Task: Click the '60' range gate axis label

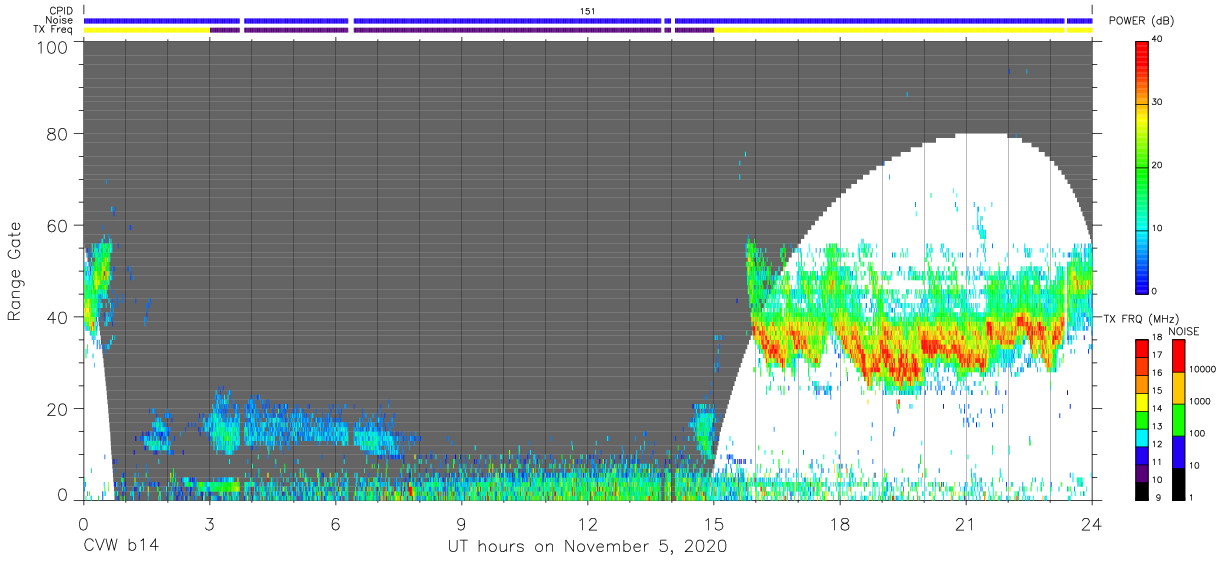Action: (58, 226)
